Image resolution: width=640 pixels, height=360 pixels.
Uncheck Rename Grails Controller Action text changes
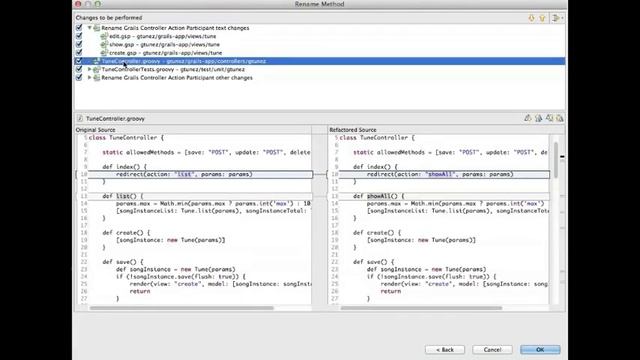tap(79, 28)
